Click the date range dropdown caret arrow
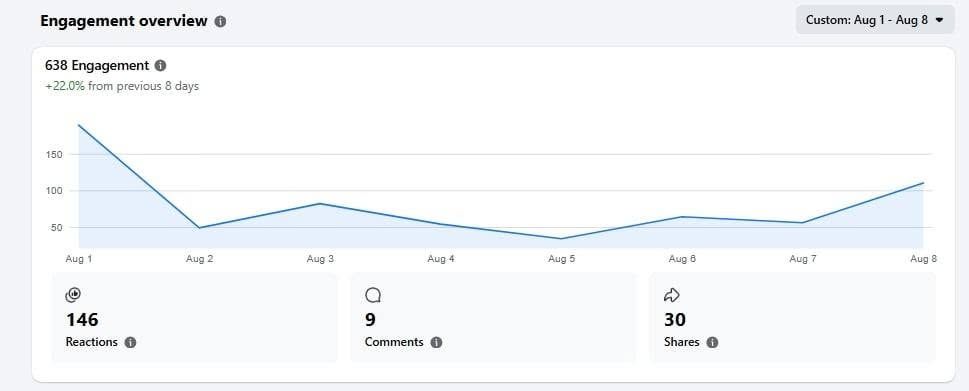 click(x=939, y=20)
